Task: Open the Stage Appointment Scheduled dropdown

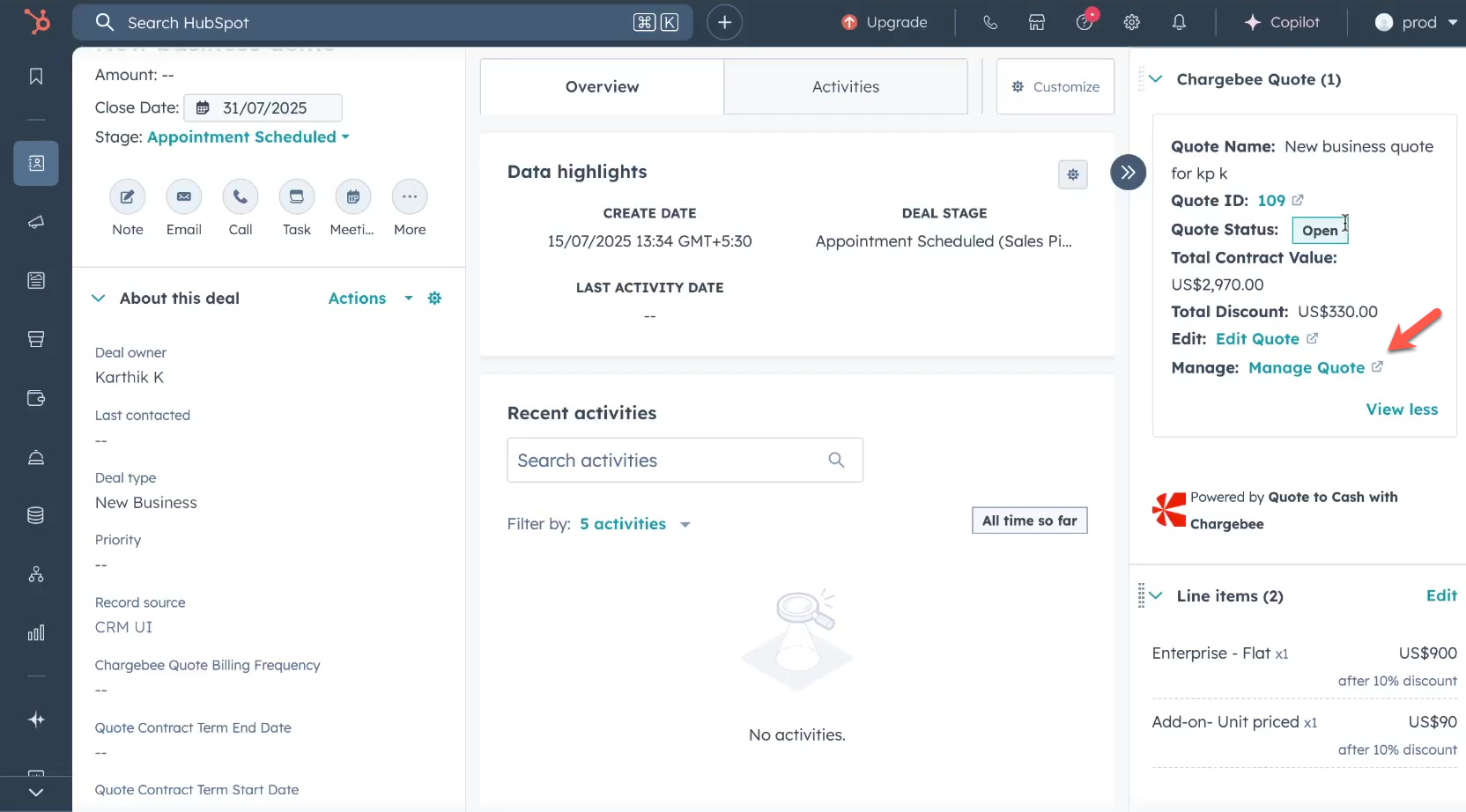Action: pos(248,137)
